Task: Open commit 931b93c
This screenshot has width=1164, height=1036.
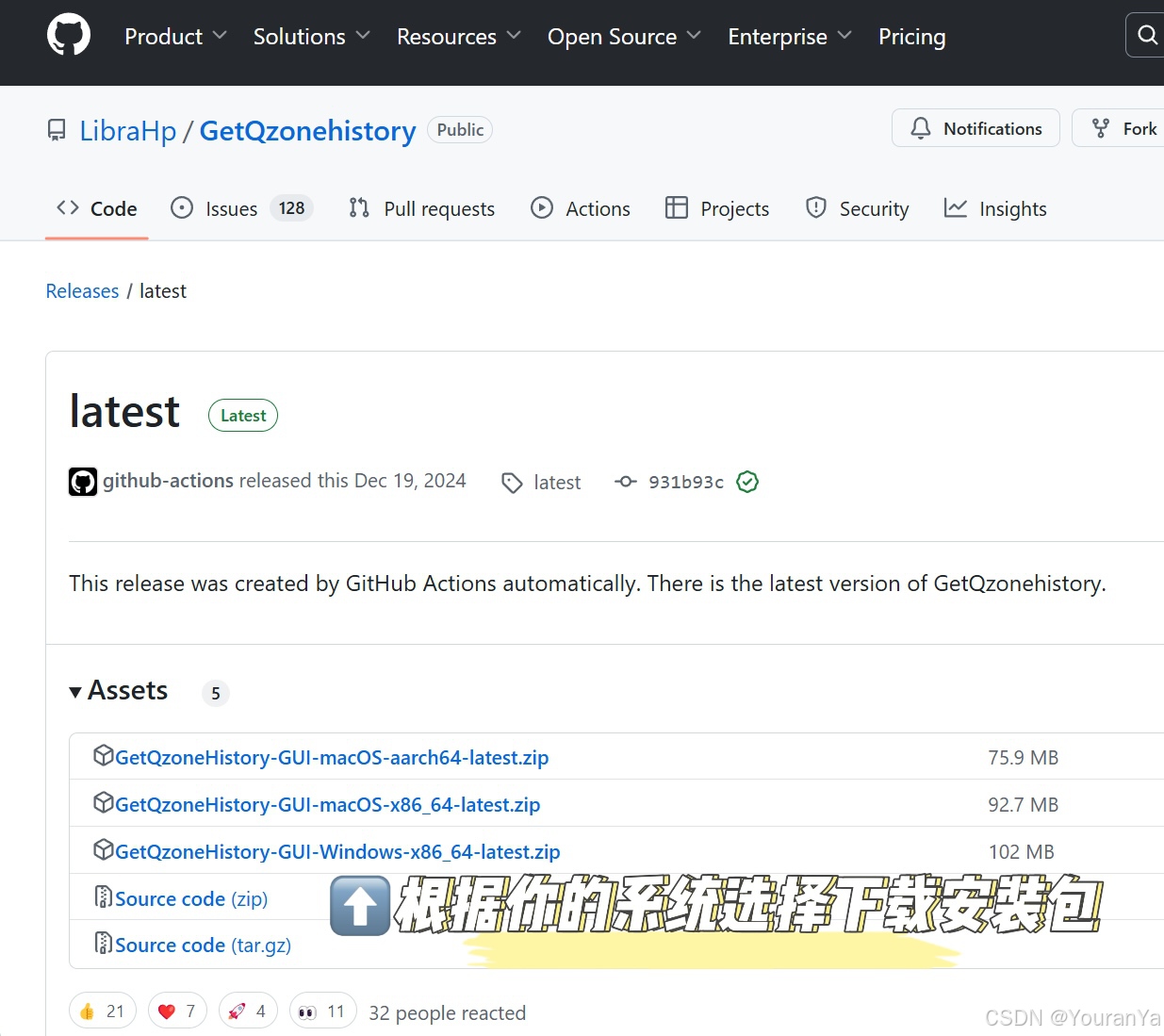Action: (x=686, y=482)
